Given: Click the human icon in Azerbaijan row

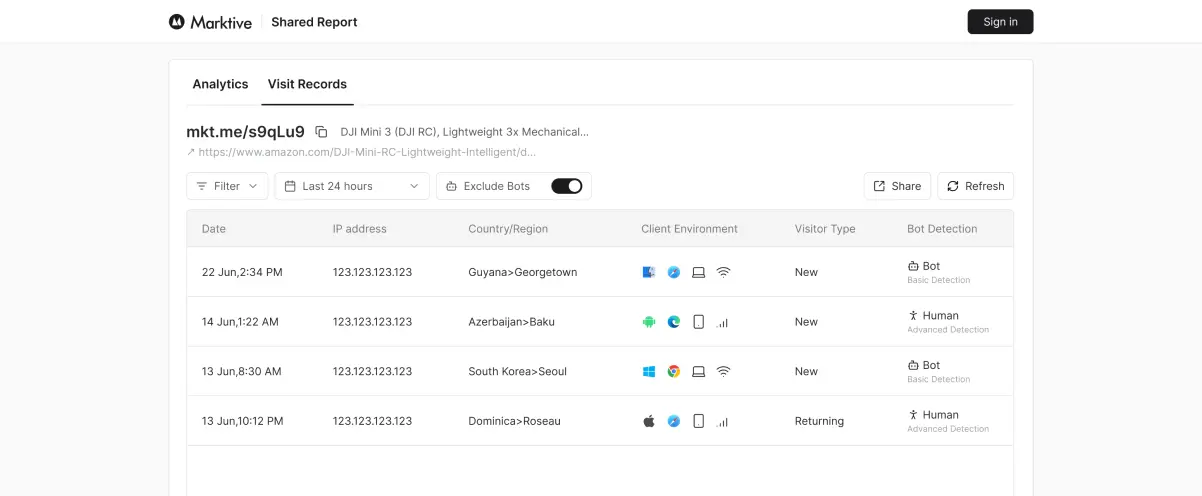Looking at the screenshot, I should (x=913, y=315).
